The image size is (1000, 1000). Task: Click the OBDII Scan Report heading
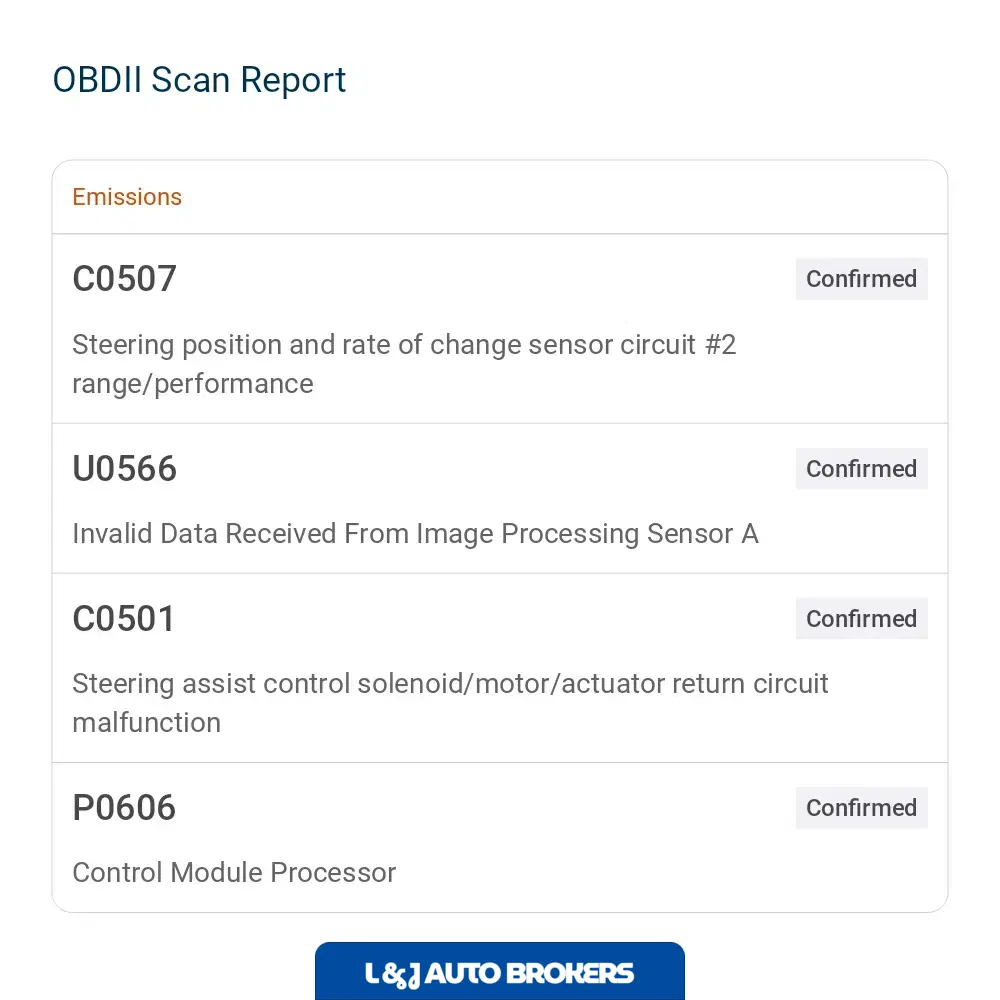click(199, 80)
